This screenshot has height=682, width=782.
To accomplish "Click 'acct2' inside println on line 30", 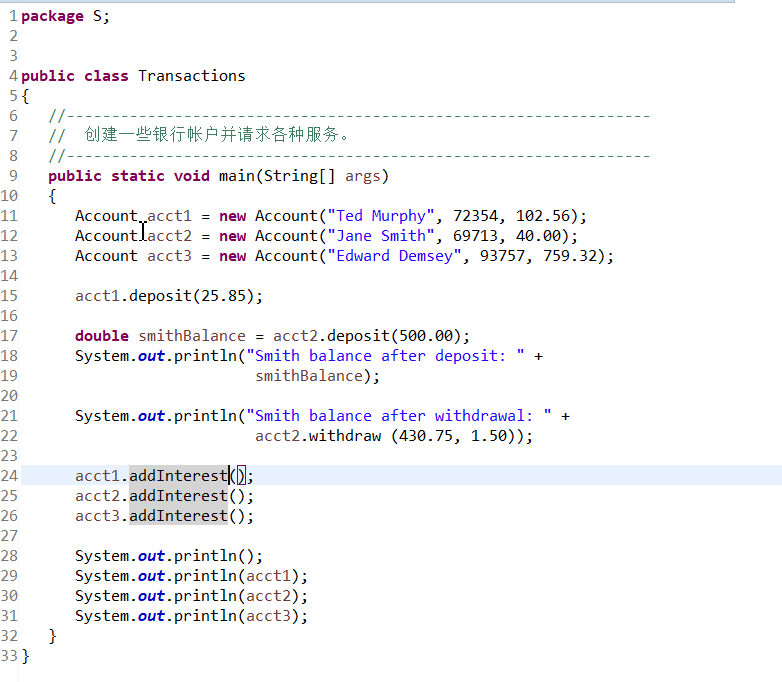I will pyautogui.click(x=268, y=596).
